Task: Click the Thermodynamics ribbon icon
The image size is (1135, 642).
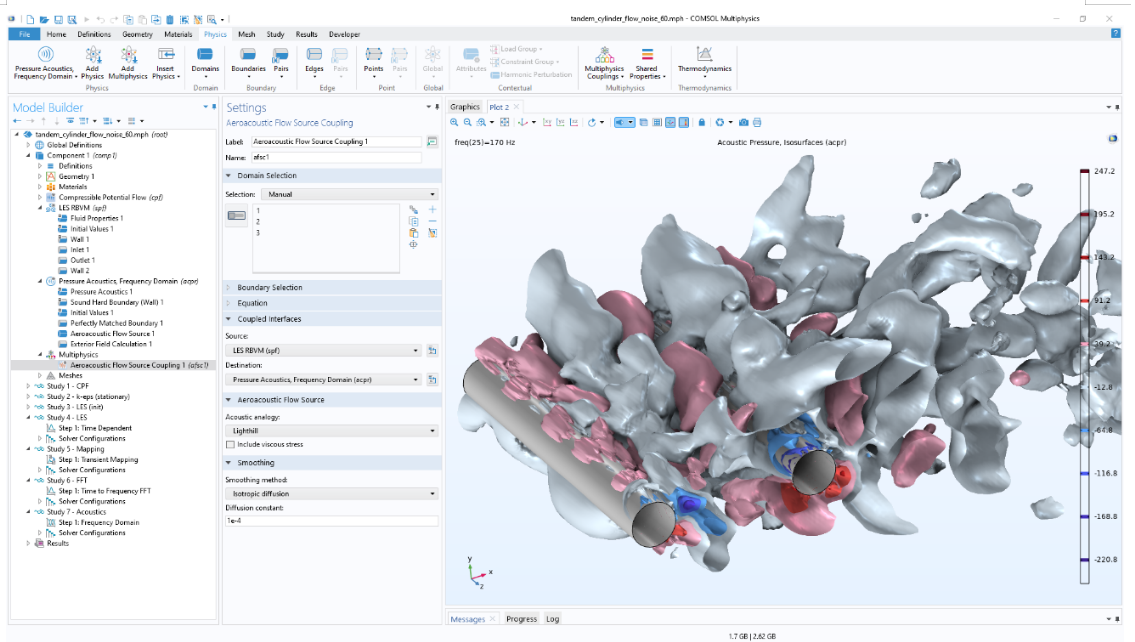Action: click(x=704, y=62)
